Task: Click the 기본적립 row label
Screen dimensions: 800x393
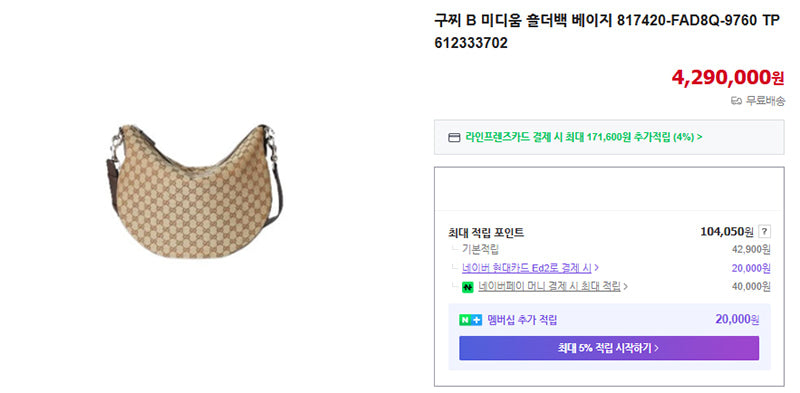Action: (480, 249)
